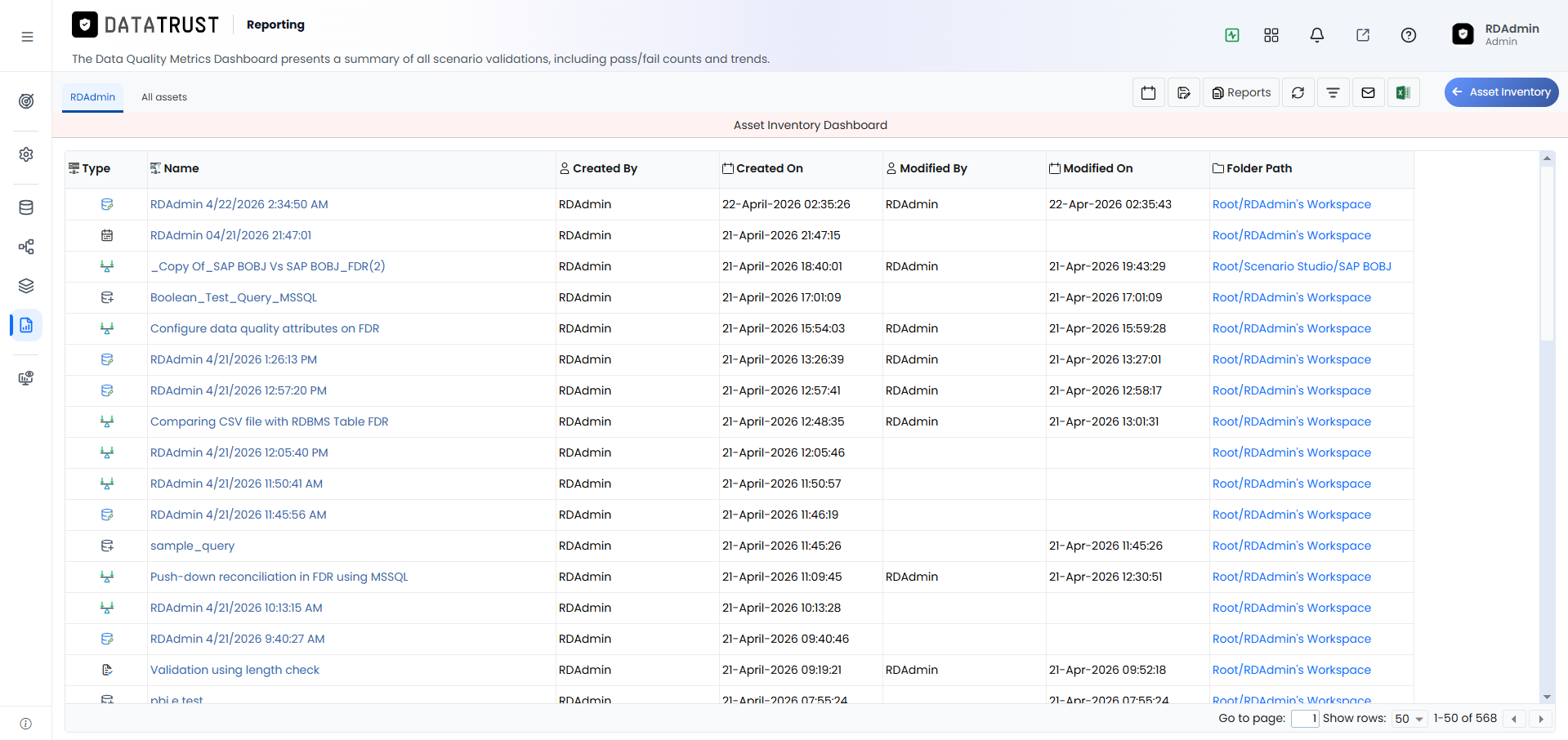Go to the next page of results
Image resolution: width=1568 pixels, height=740 pixels.
click(x=1541, y=719)
